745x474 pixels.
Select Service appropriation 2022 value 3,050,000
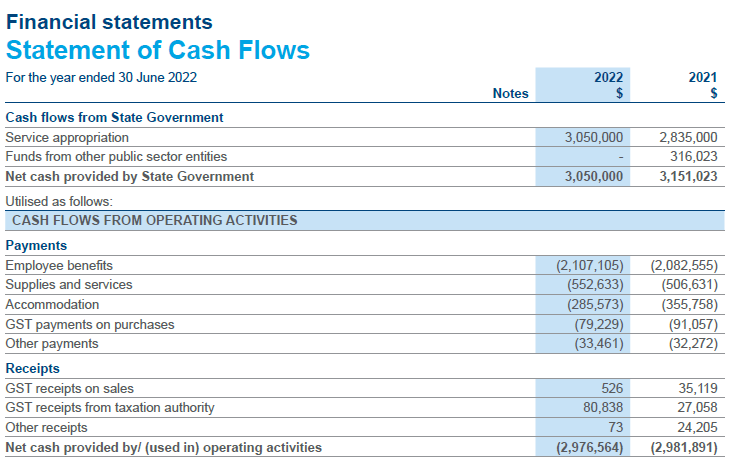(x=593, y=137)
